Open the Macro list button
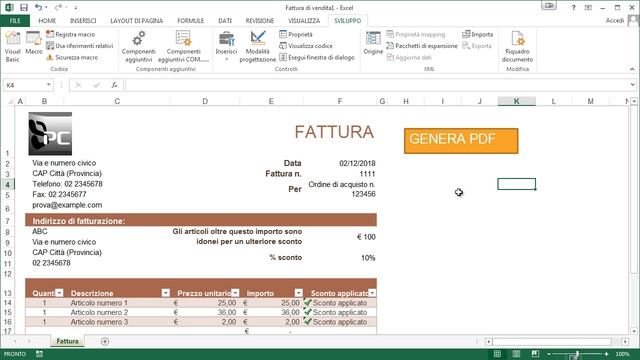640x360 pixels. [x=33, y=43]
